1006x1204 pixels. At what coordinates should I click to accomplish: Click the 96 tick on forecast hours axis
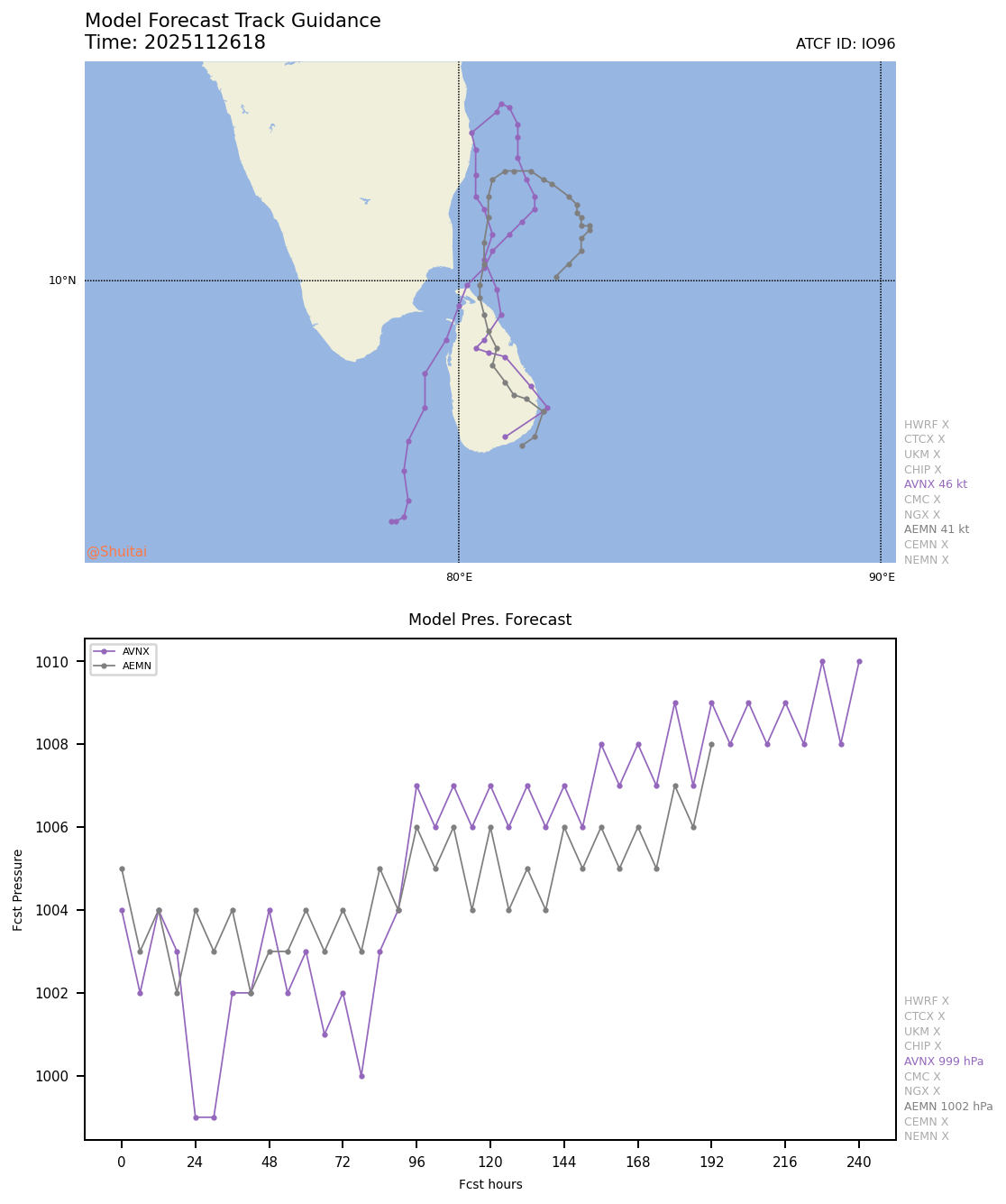click(416, 1163)
